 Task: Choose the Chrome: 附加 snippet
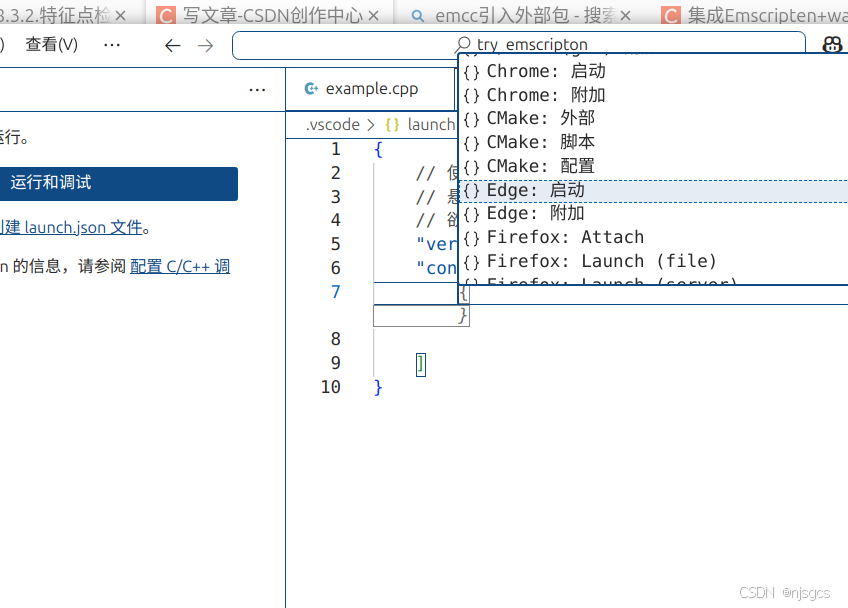pyautogui.click(x=653, y=95)
